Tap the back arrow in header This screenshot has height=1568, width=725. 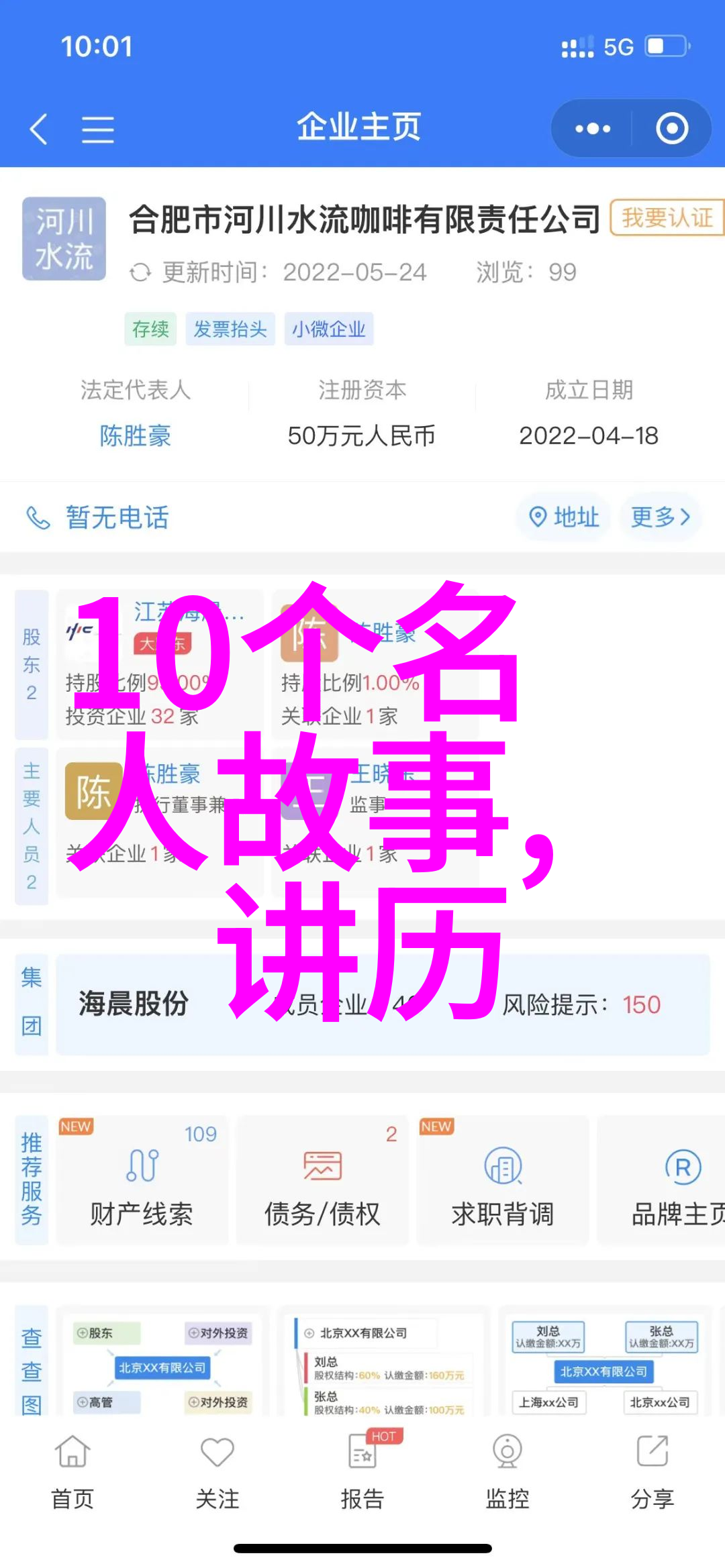(x=38, y=128)
